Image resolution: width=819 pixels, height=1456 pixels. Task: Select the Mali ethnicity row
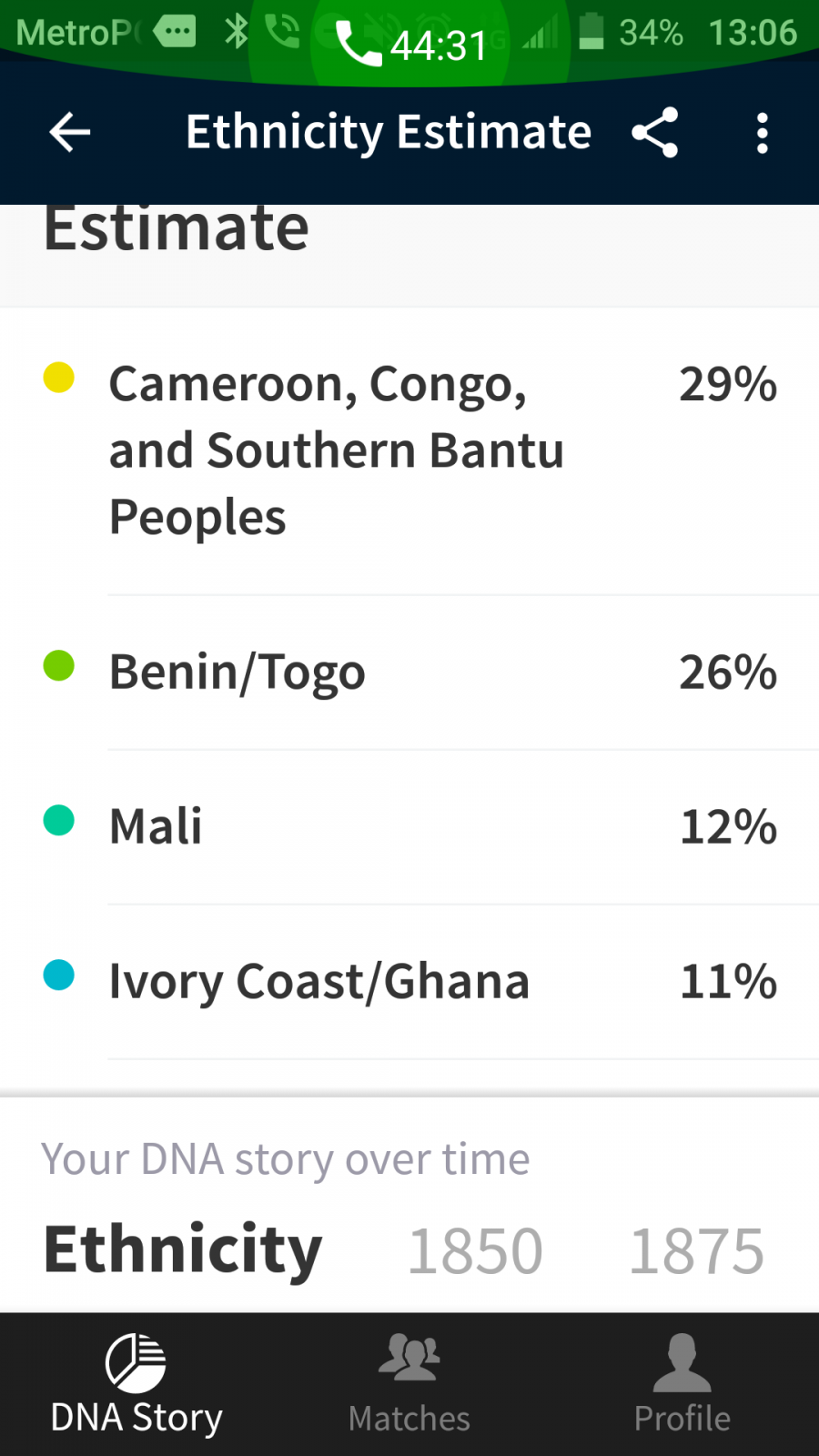[x=409, y=827]
